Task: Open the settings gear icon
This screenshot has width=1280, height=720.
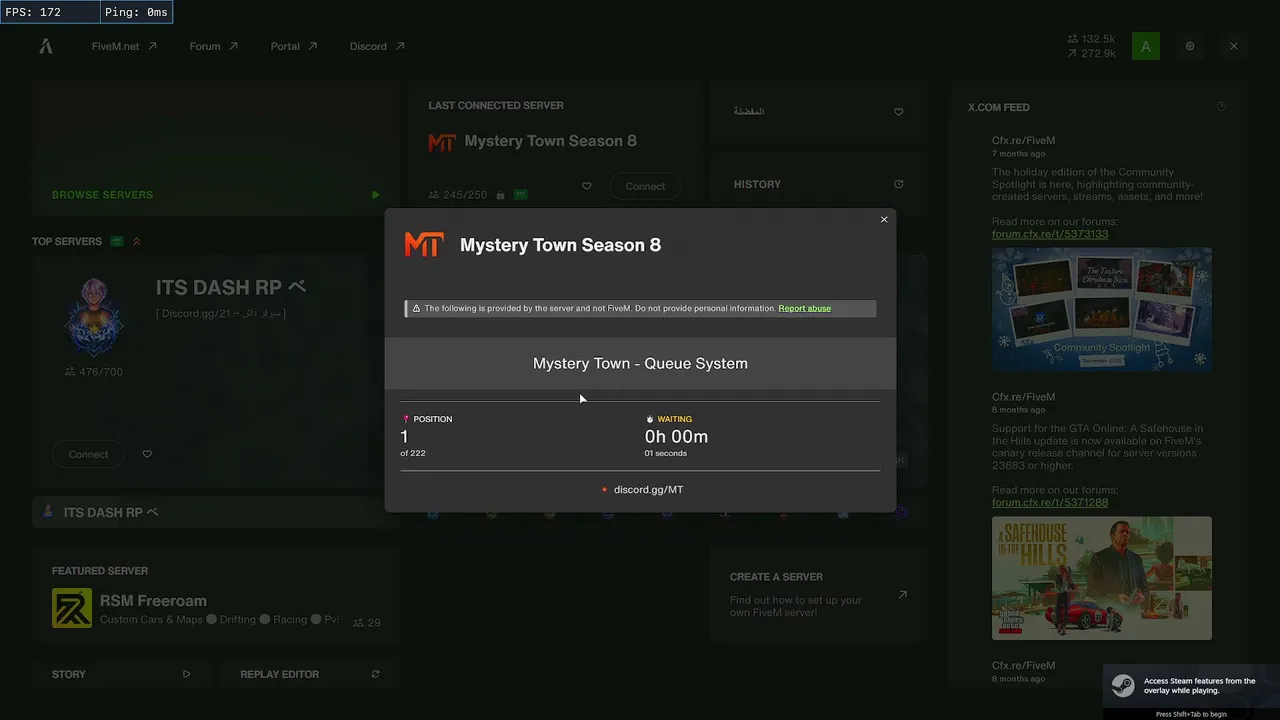Action: 1190,46
